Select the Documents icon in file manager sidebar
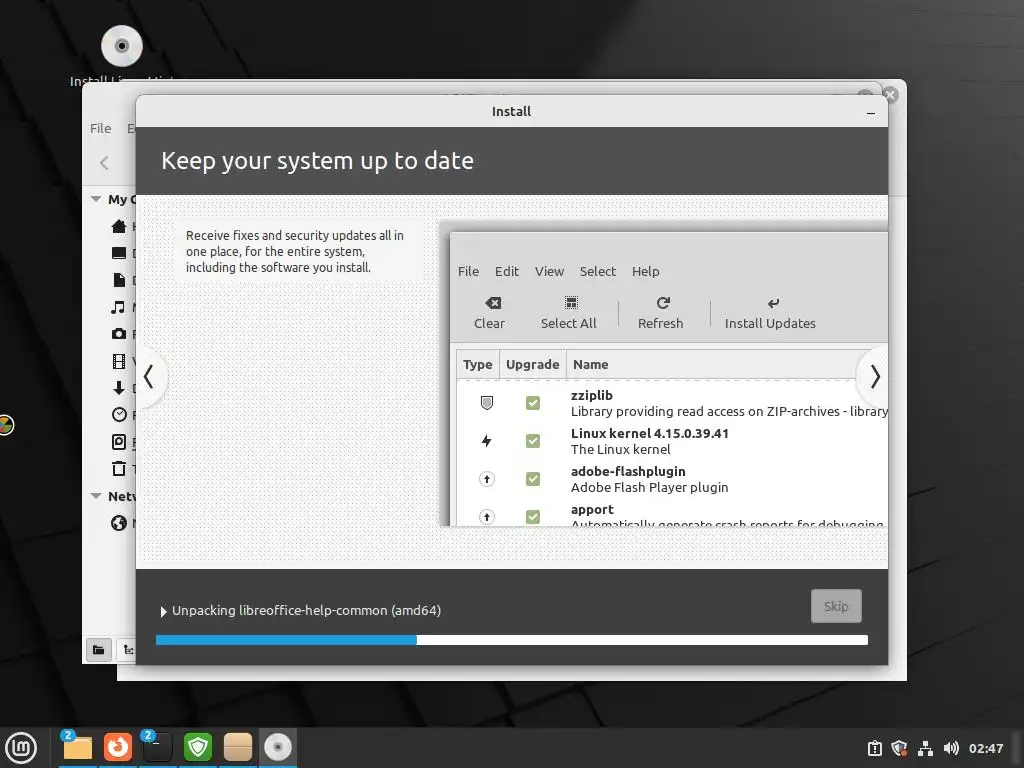Image resolution: width=1024 pixels, height=768 pixels. (x=119, y=280)
